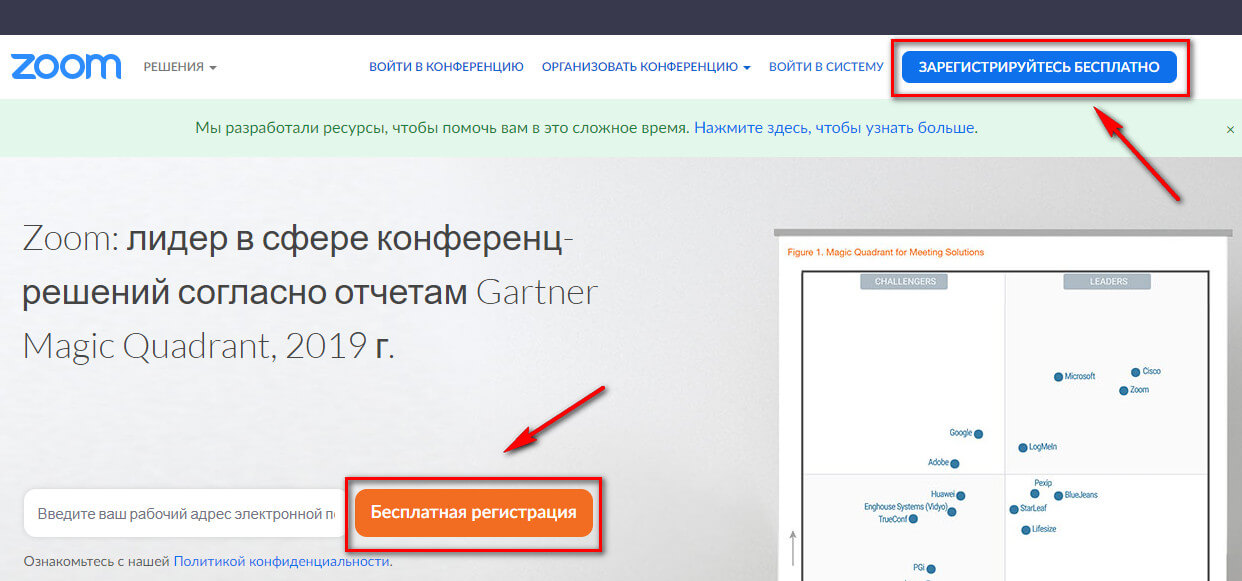The image size is (1242, 581).
Task: Click the Adobe data point on the quadrant
Action: click(x=957, y=462)
